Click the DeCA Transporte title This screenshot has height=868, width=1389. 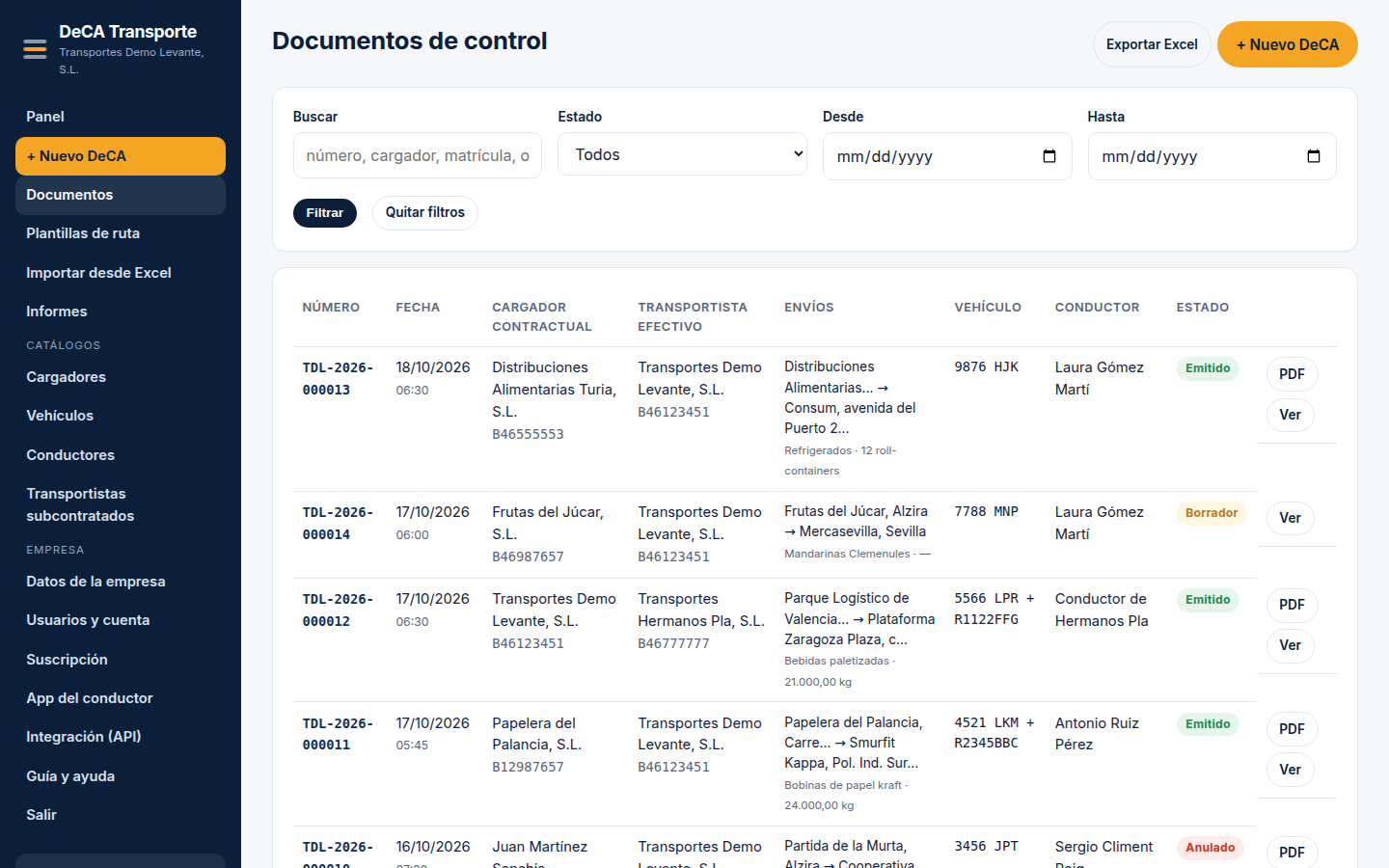point(127,32)
